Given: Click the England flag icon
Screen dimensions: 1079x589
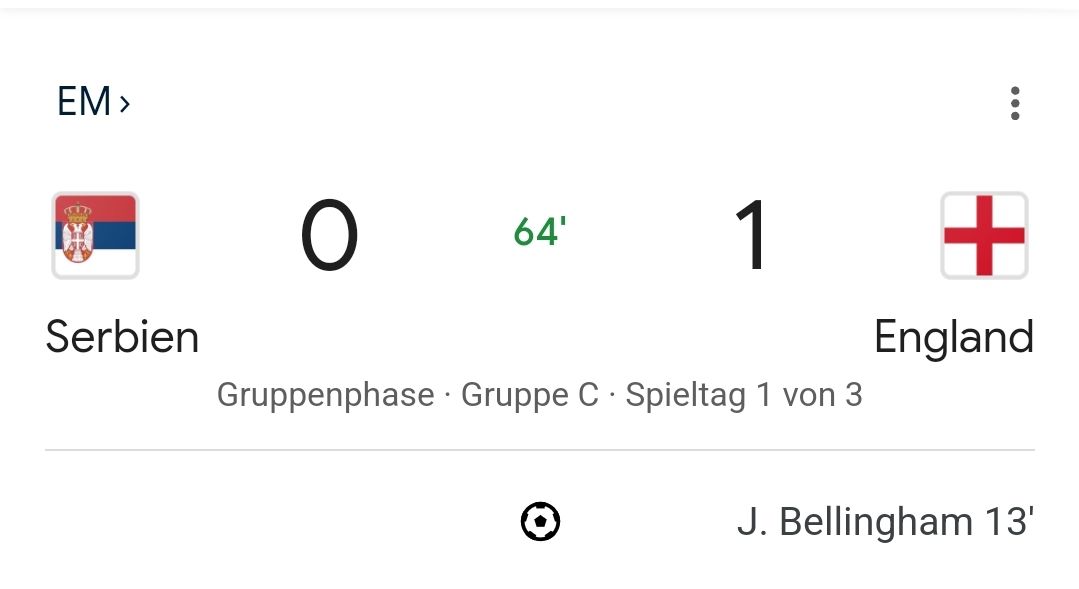Looking at the screenshot, I should click(984, 235).
